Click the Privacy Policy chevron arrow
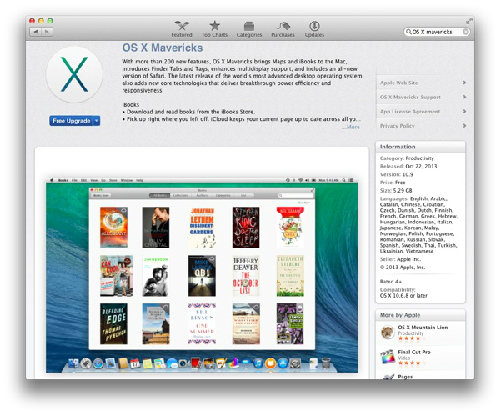This screenshot has height=415, width=500. coord(464,126)
